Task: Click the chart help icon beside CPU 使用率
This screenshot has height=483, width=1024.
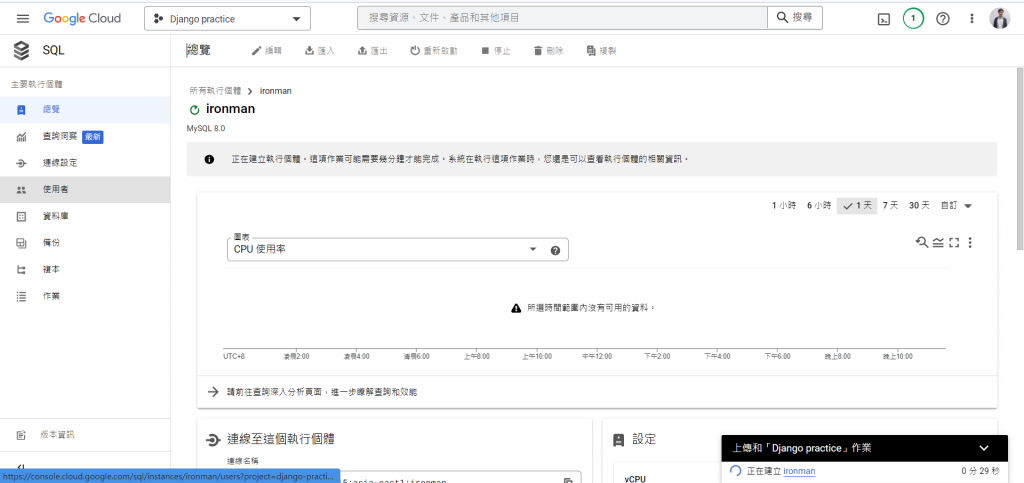Action: pos(555,250)
